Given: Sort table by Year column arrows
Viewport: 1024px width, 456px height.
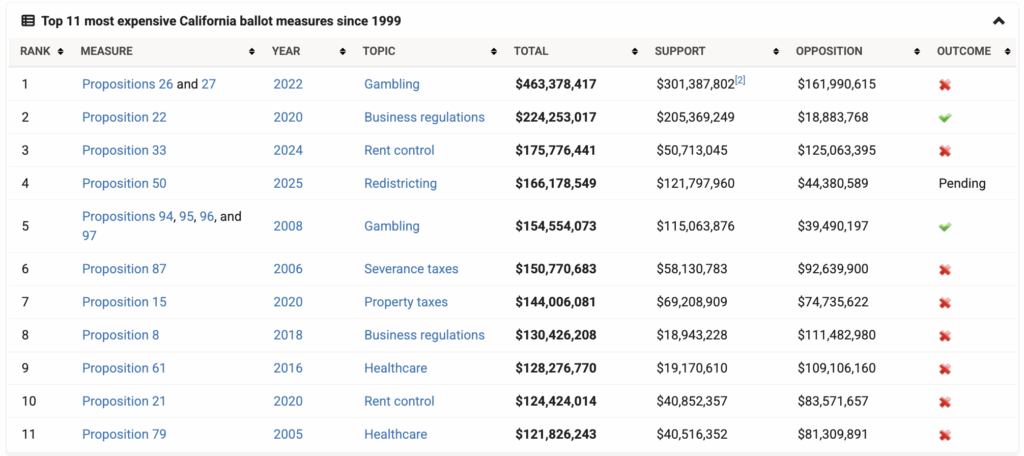Looking at the screenshot, I should 342,51.
